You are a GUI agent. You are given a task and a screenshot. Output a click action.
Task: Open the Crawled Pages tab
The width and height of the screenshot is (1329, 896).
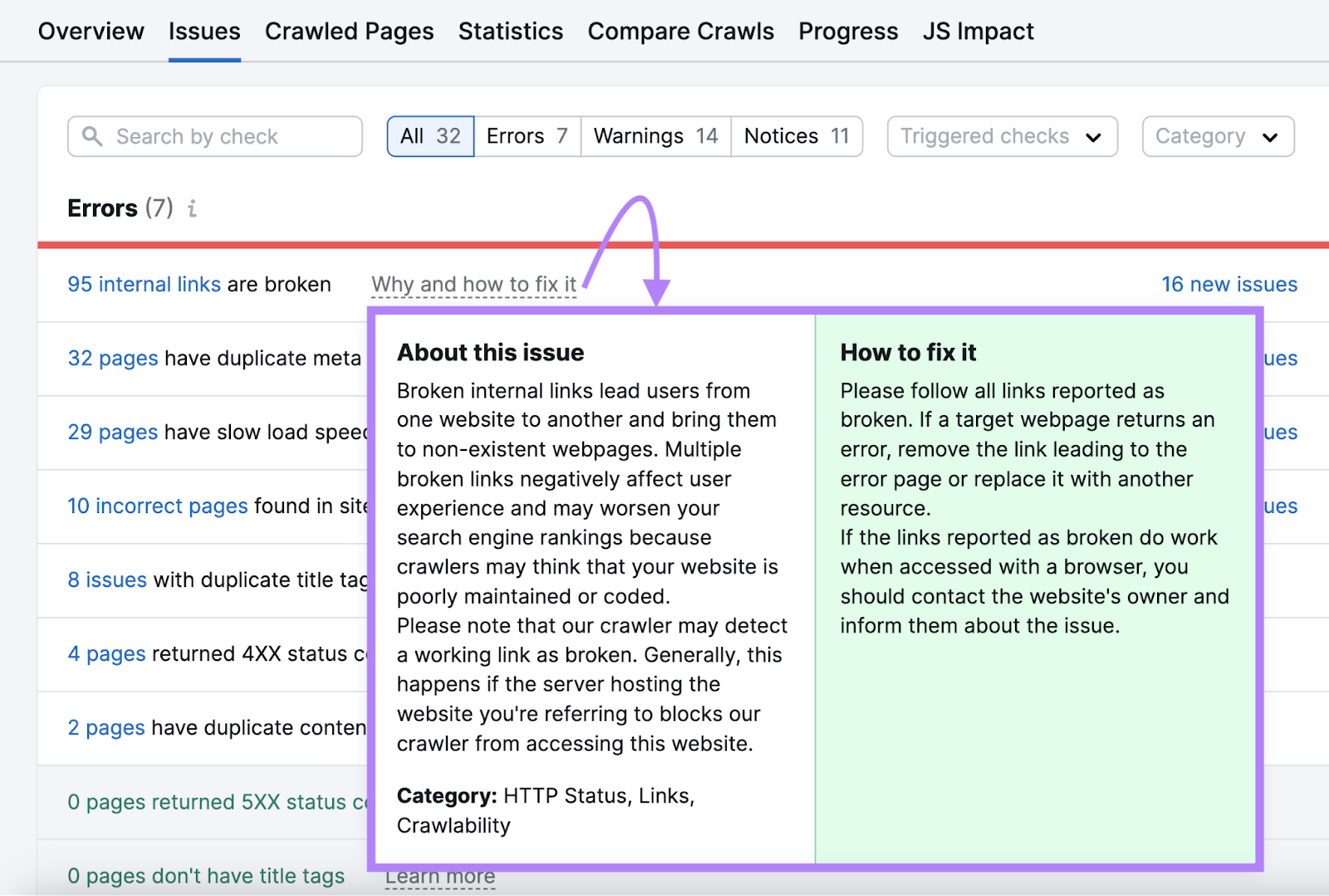349,31
